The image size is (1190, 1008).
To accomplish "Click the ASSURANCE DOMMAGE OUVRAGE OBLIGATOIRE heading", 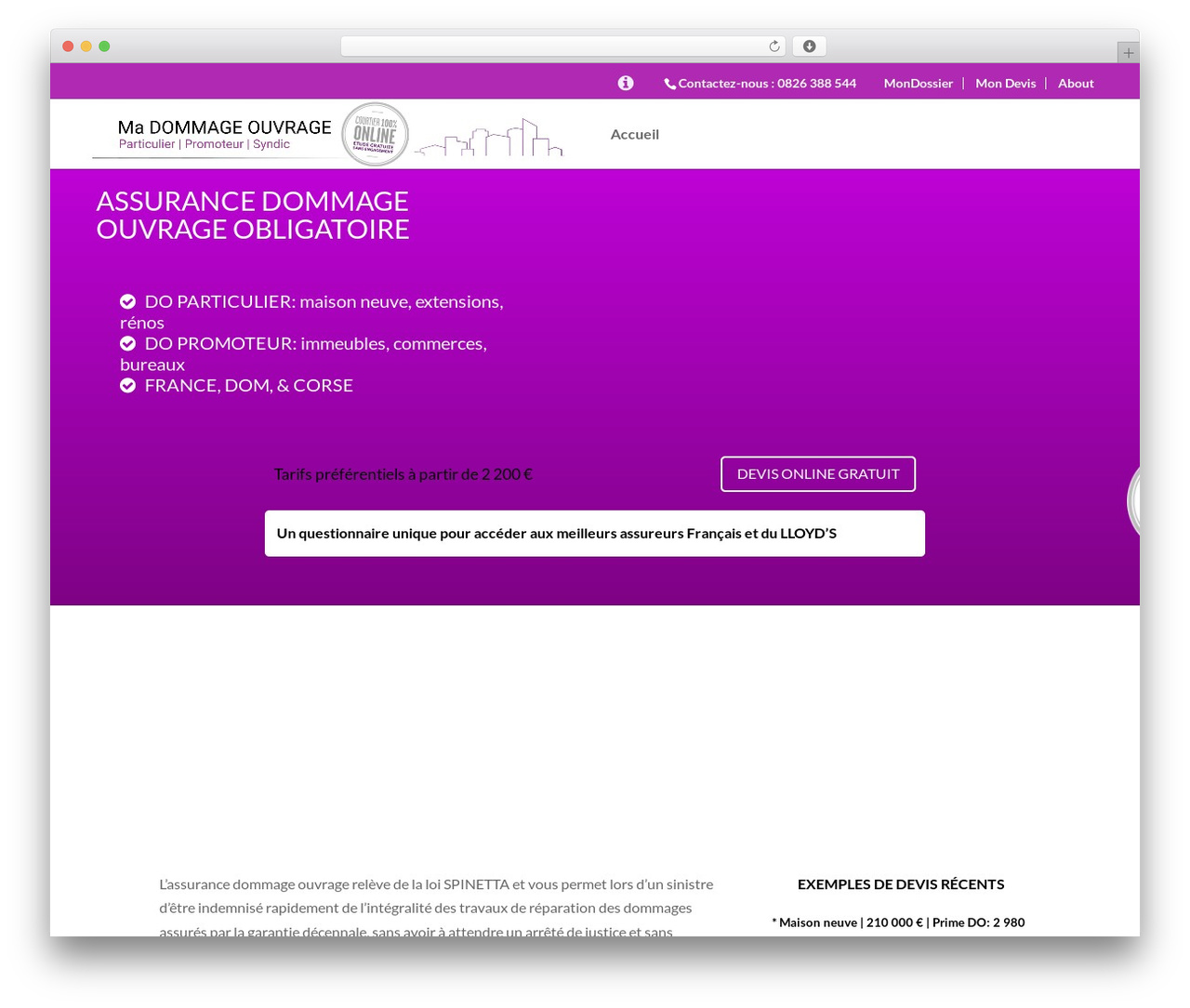I will click(253, 215).
